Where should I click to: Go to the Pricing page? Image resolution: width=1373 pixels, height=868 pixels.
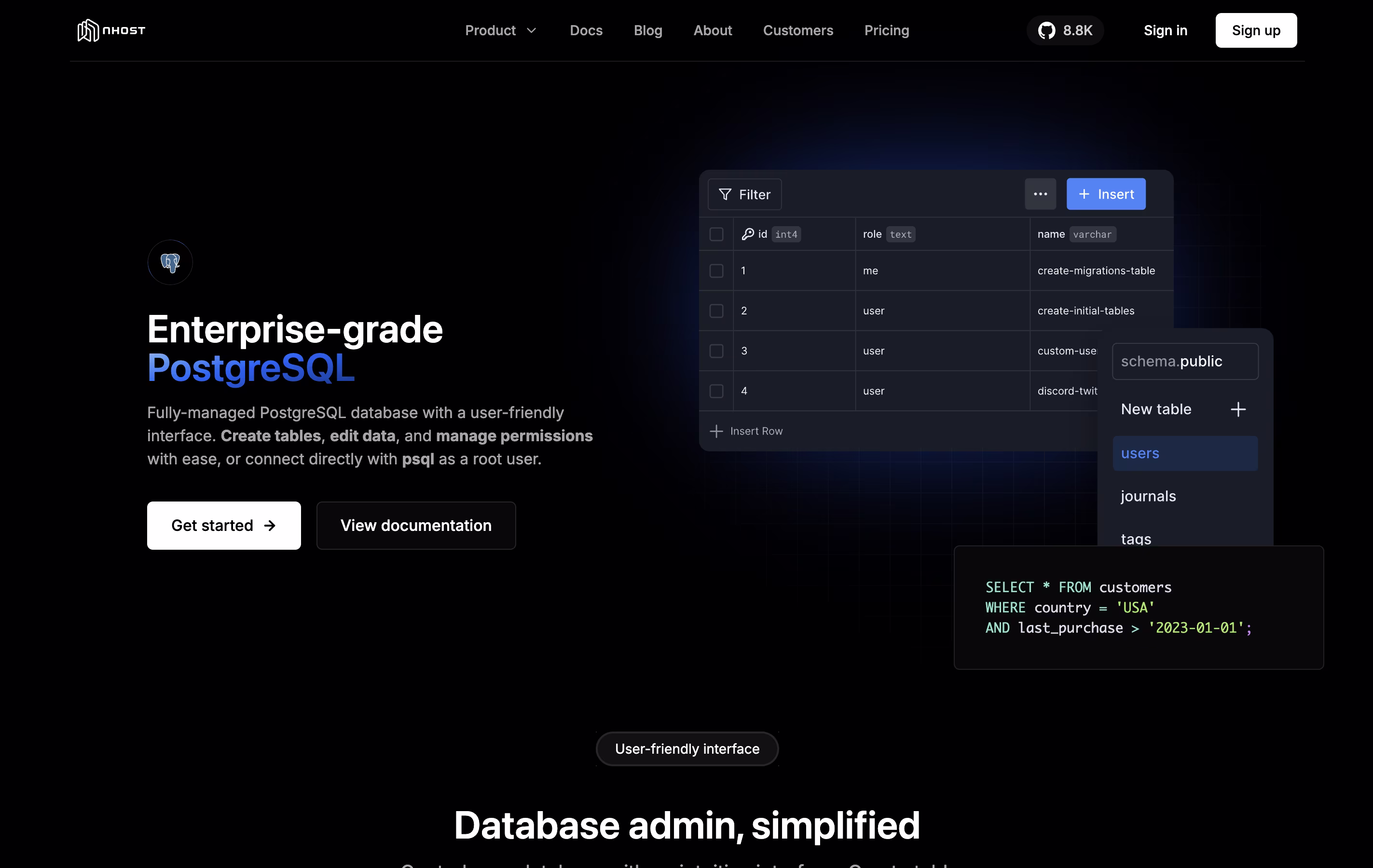click(886, 30)
